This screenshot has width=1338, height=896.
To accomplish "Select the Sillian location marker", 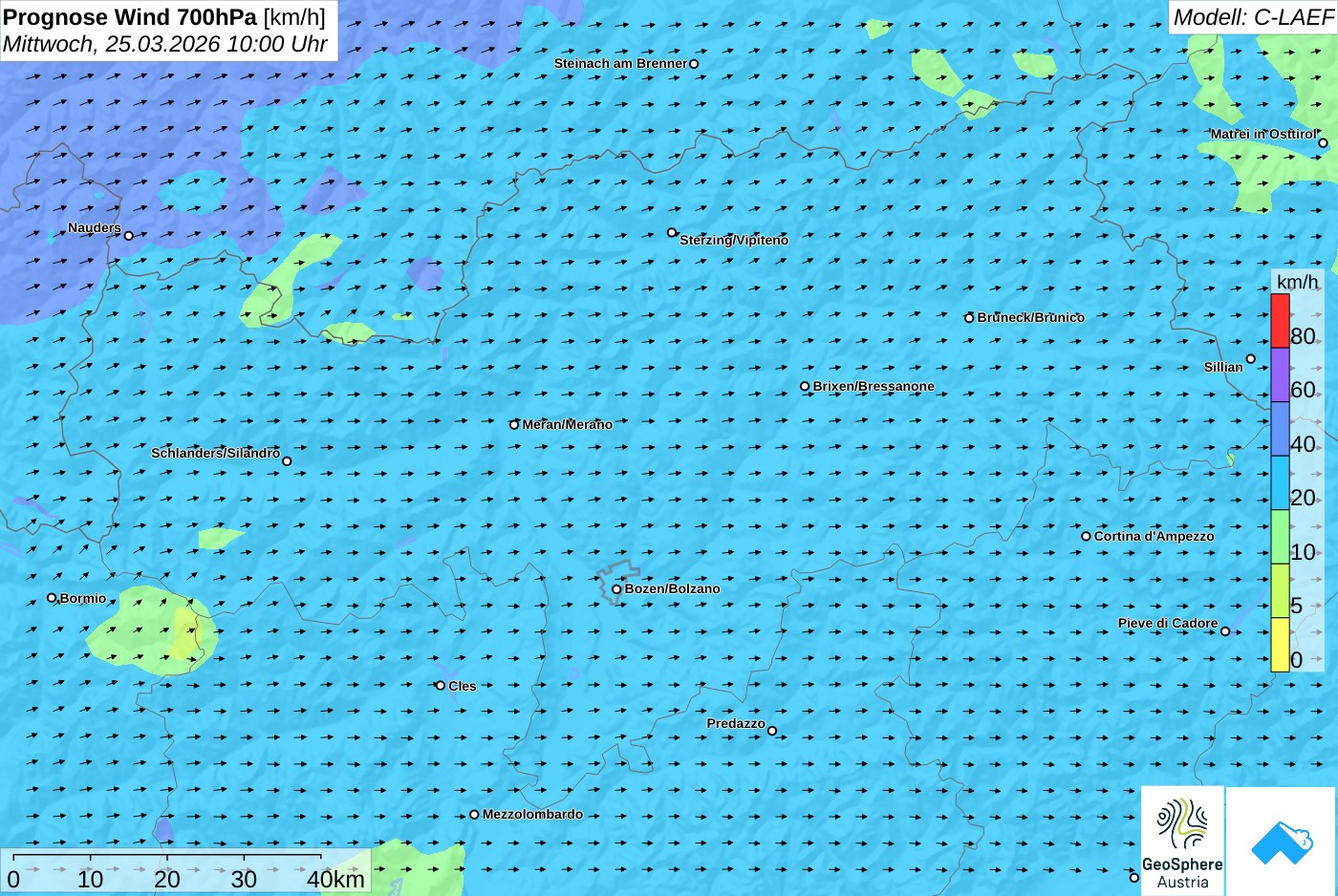I will tap(1251, 359).
